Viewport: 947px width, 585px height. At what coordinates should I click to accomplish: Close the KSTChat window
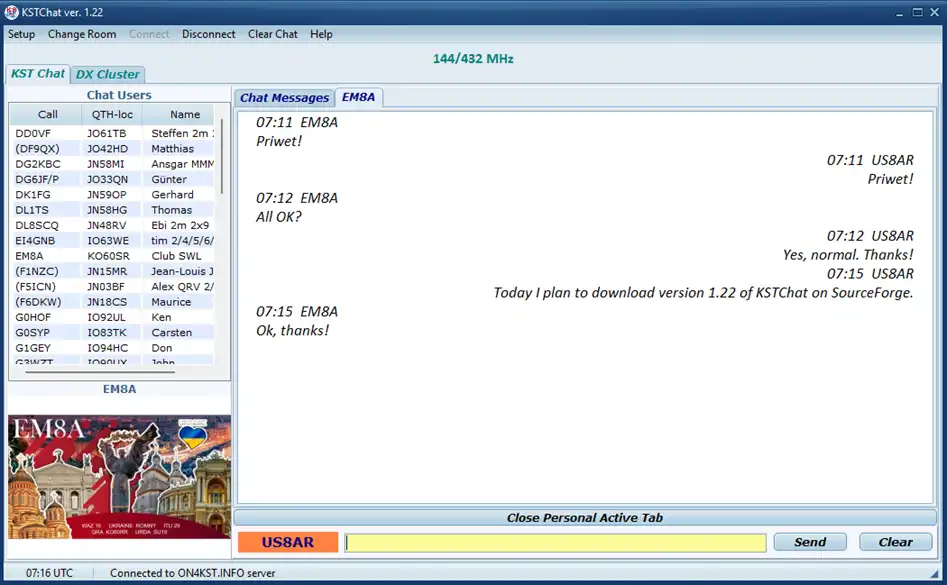point(934,12)
